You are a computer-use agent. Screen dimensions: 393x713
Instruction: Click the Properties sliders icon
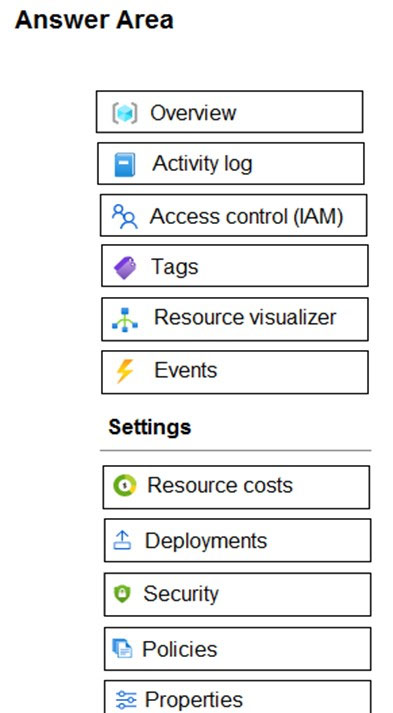click(x=126, y=700)
